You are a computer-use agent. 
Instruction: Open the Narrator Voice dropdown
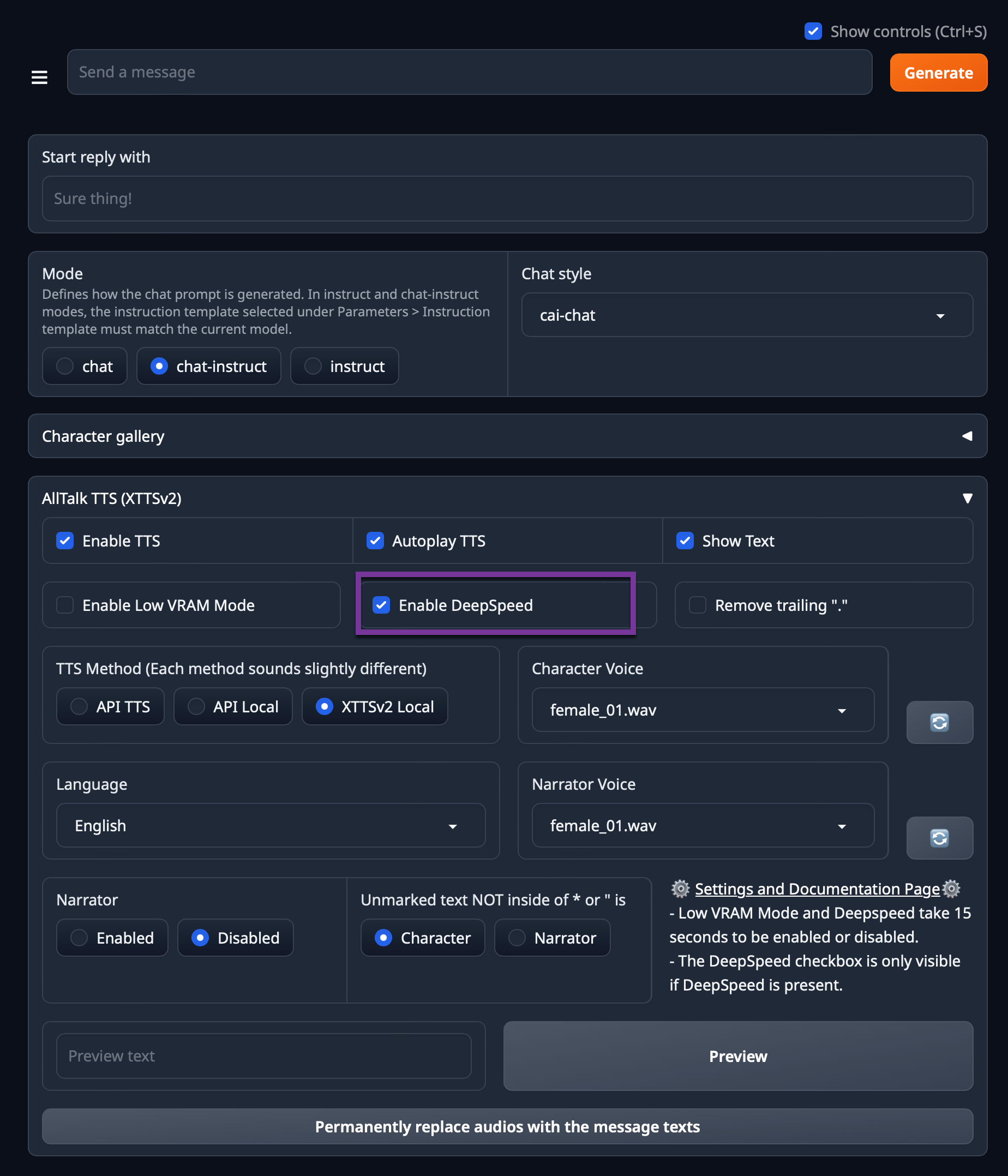[x=703, y=825]
